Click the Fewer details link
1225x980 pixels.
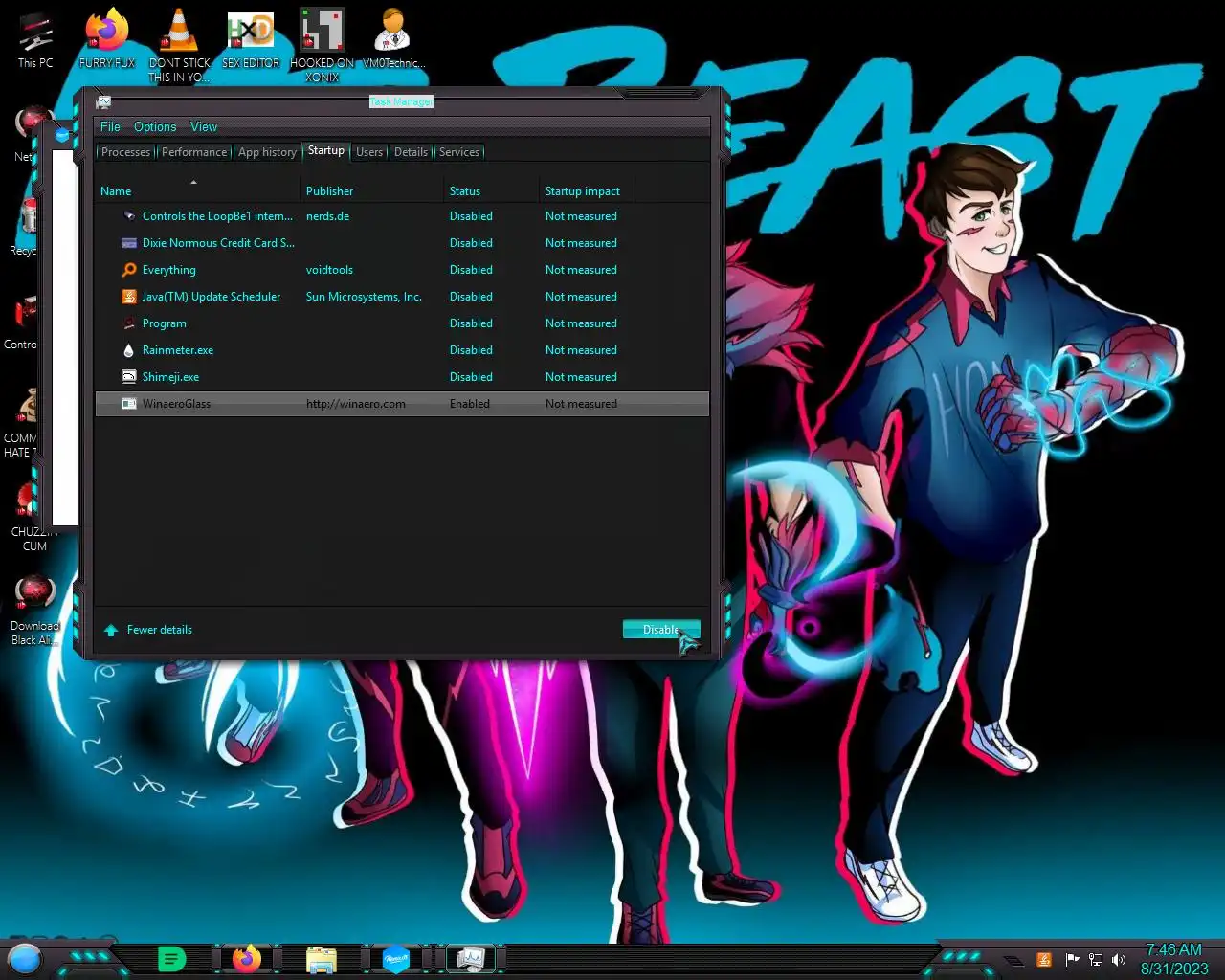(x=160, y=630)
